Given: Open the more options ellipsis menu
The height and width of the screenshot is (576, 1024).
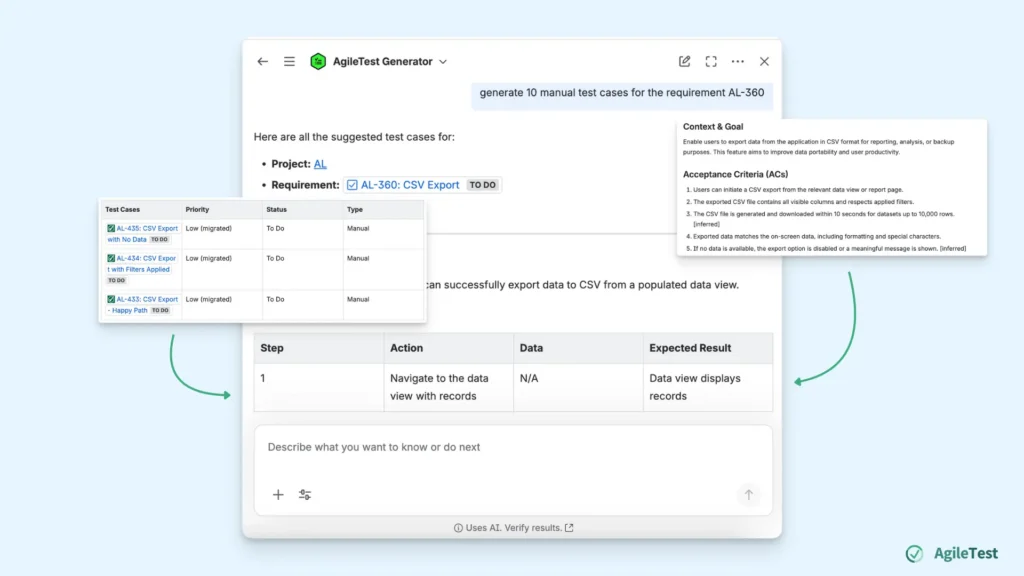Looking at the screenshot, I should pos(737,61).
